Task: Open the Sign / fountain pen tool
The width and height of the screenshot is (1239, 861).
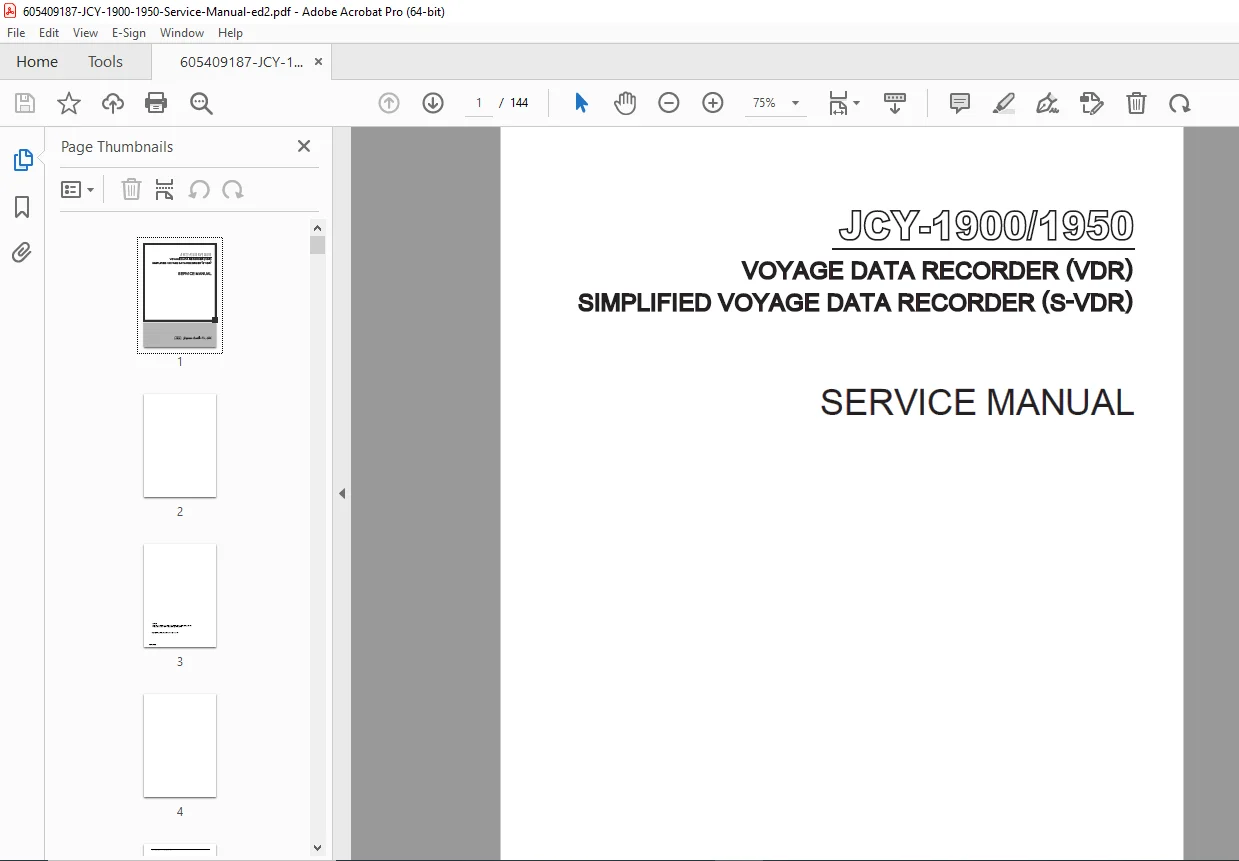Action: point(1048,103)
